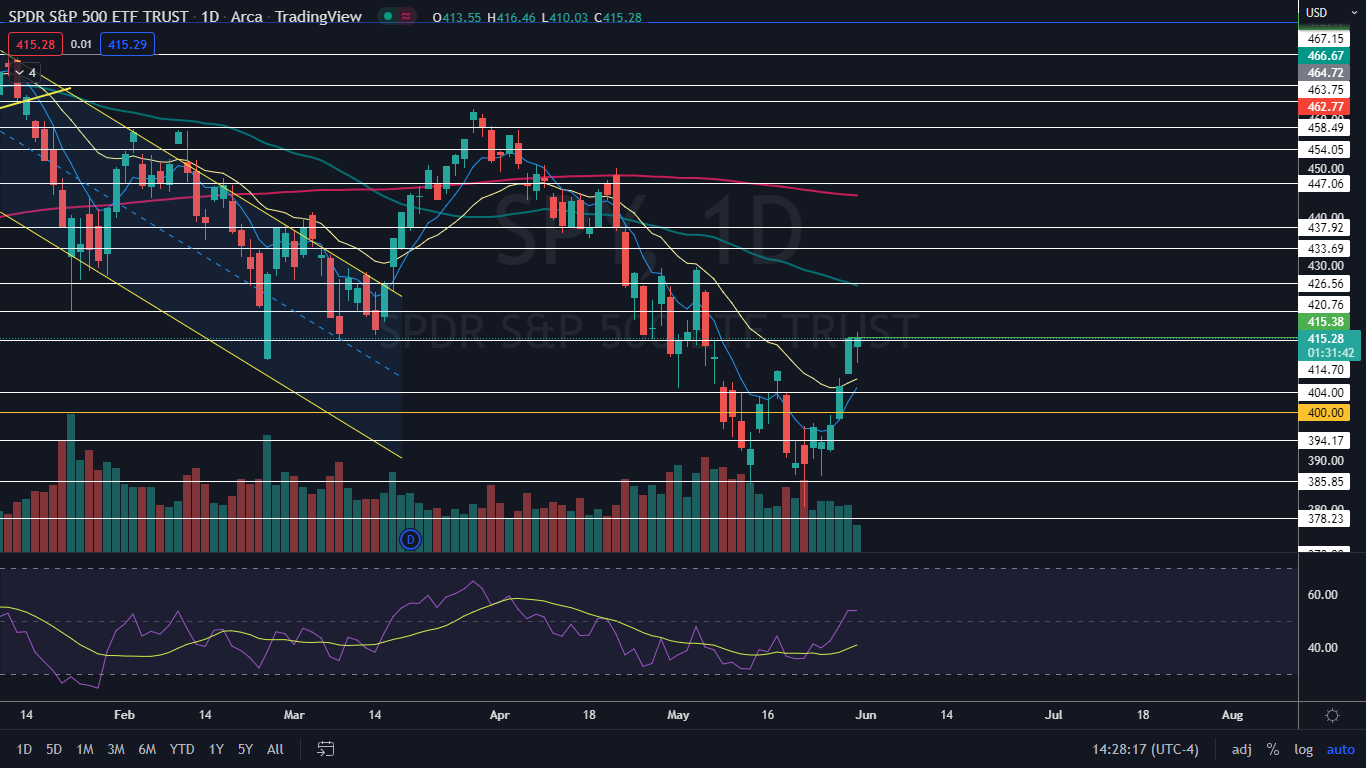Select the 5D date range
The width and height of the screenshot is (1366, 768).
pyautogui.click(x=54, y=749)
